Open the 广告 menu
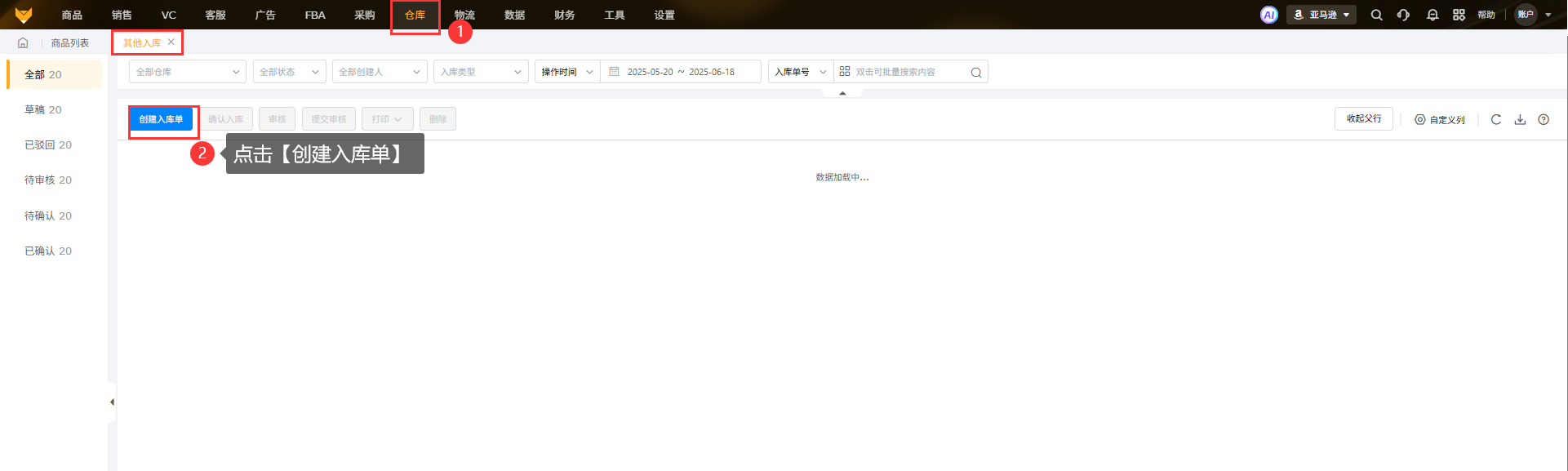The width and height of the screenshot is (1568, 471). click(265, 15)
